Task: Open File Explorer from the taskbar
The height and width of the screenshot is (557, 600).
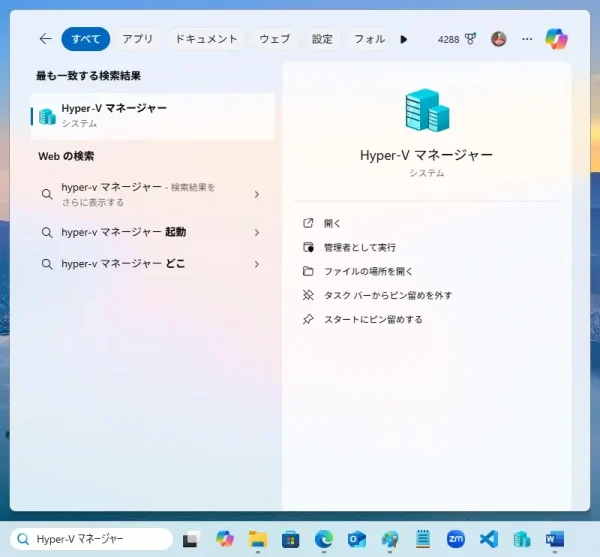Action: pyautogui.click(x=258, y=539)
